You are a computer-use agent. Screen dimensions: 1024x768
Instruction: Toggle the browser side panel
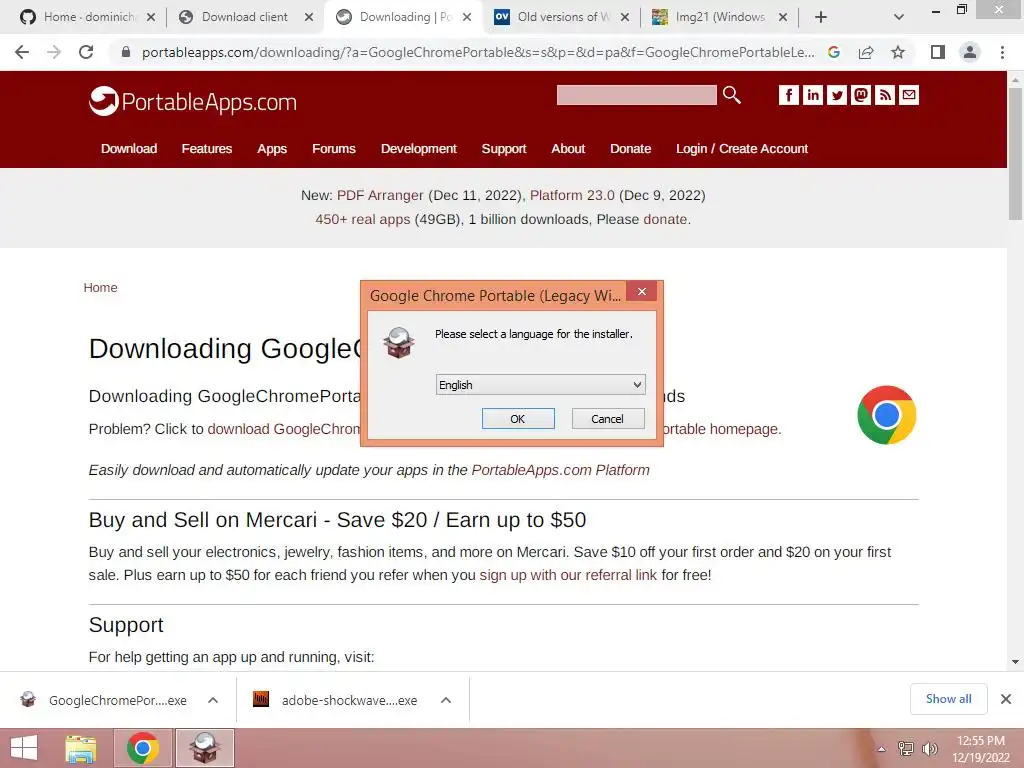938,52
